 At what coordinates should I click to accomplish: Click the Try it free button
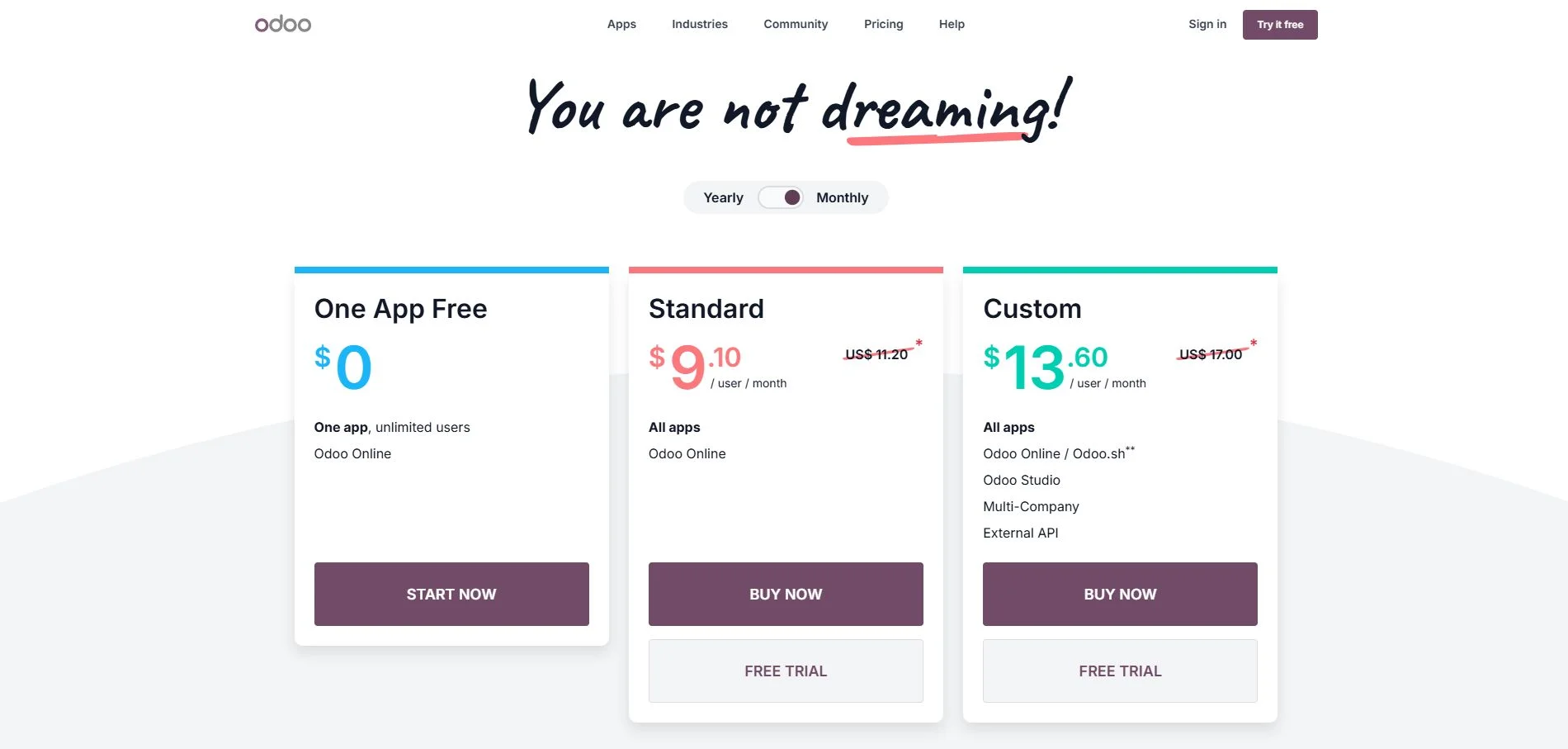[x=1280, y=24]
